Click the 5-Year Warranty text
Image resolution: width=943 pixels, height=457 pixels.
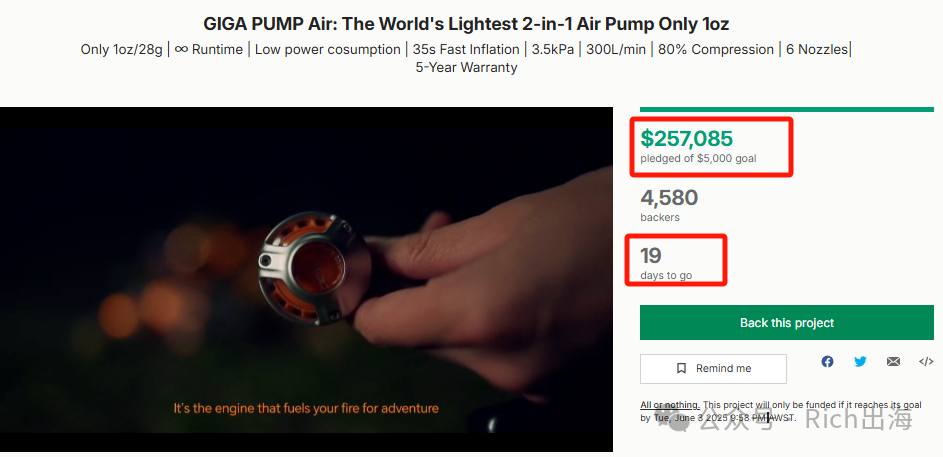[466, 67]
